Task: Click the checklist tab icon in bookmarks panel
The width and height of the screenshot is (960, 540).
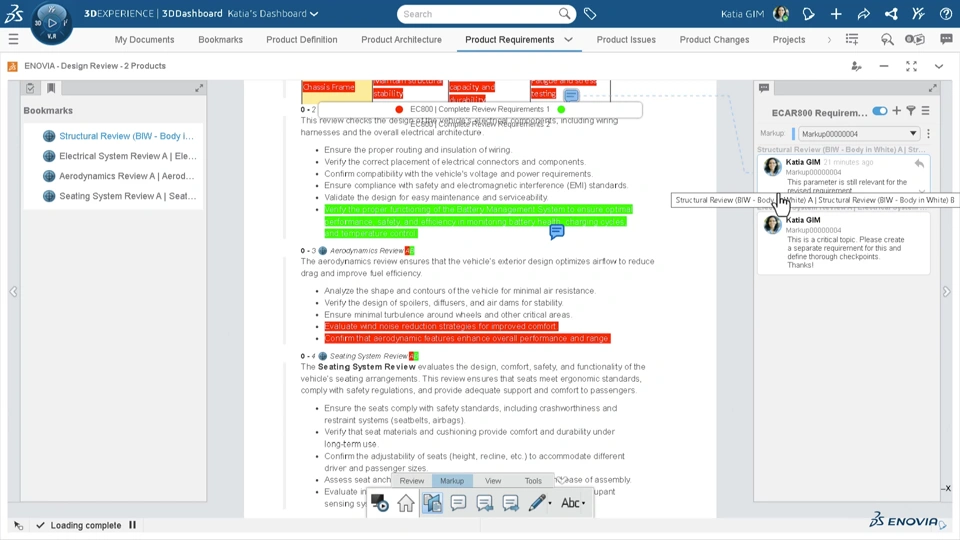Action: (30, 88)
